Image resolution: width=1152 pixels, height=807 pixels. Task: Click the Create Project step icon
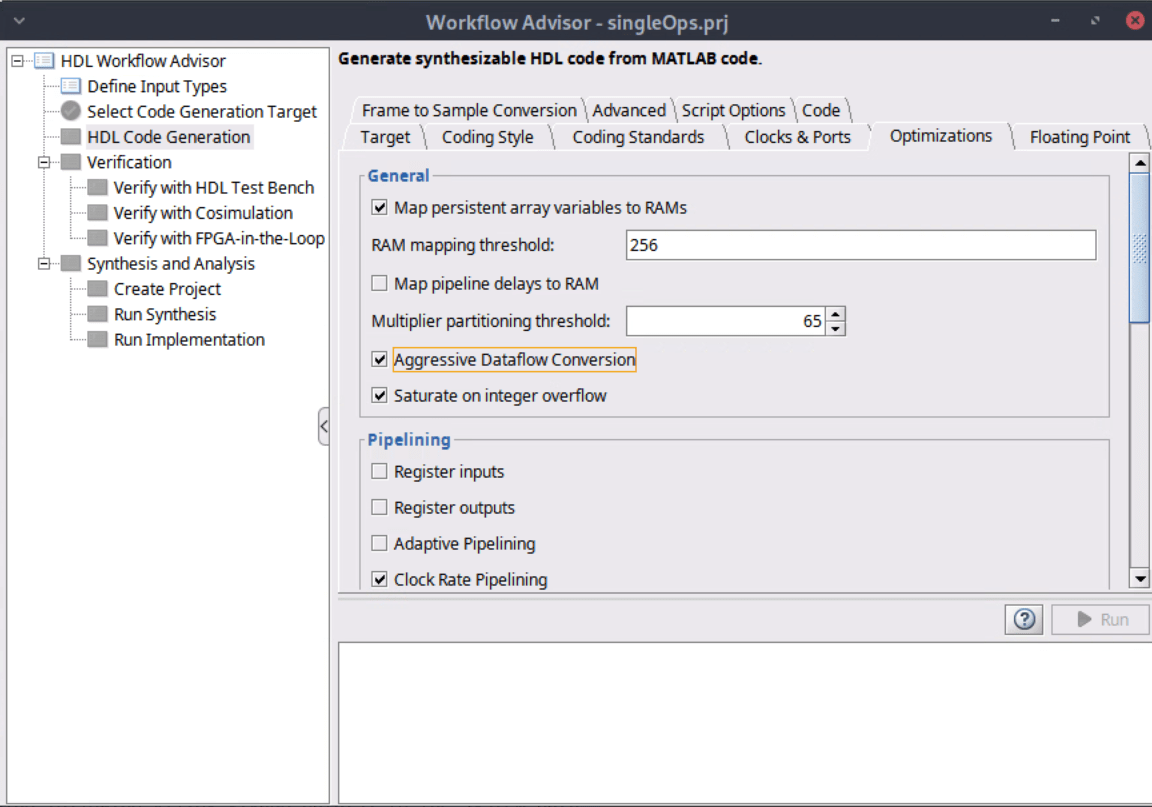tap(97, 289)
